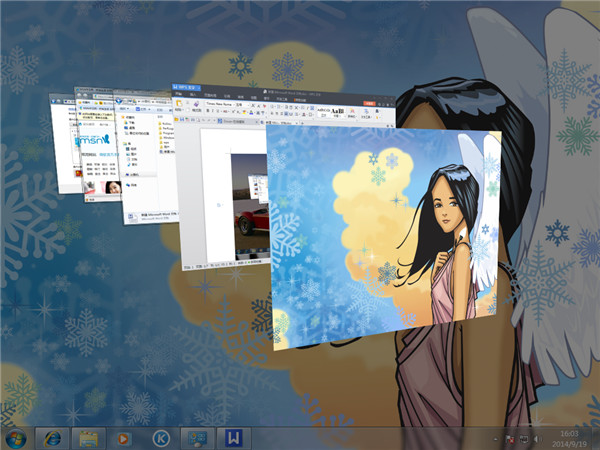The width and height of the screenshot is (600, 450).
Task: Click the blue circular K taskbar icon
Action: [160, 438]
